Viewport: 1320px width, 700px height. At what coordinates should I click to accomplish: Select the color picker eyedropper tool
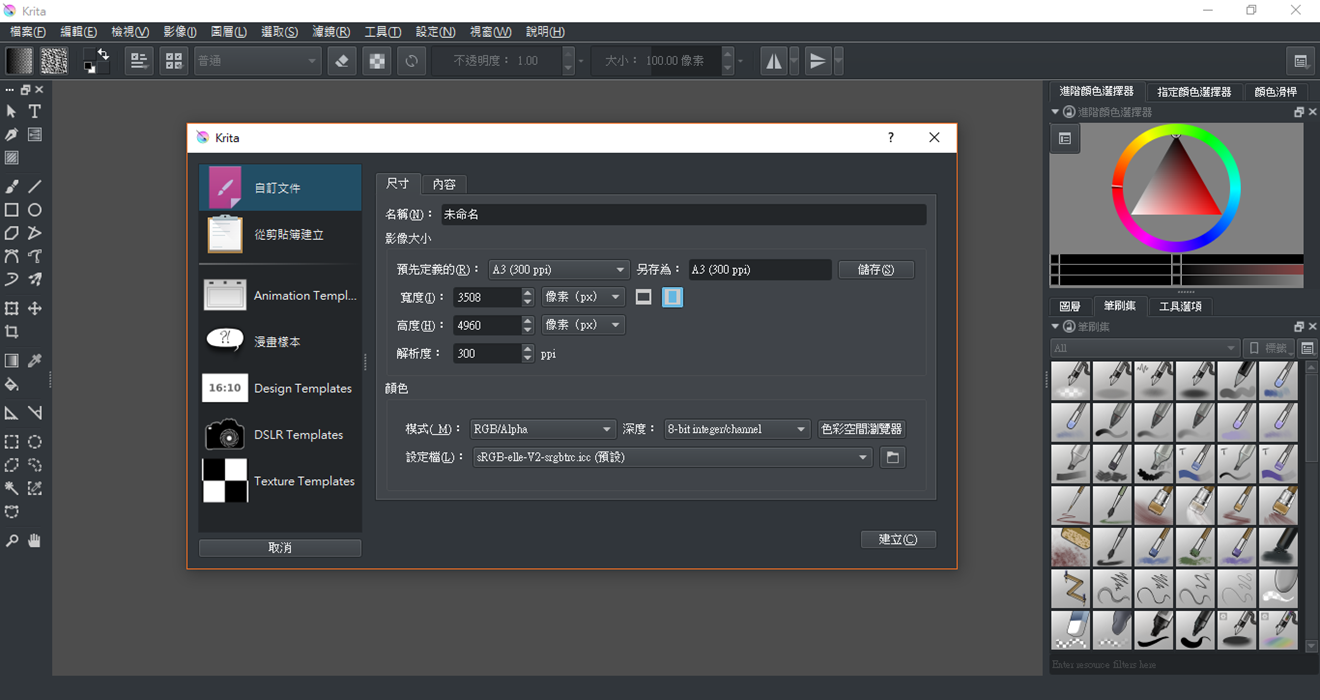coord(35,361)
